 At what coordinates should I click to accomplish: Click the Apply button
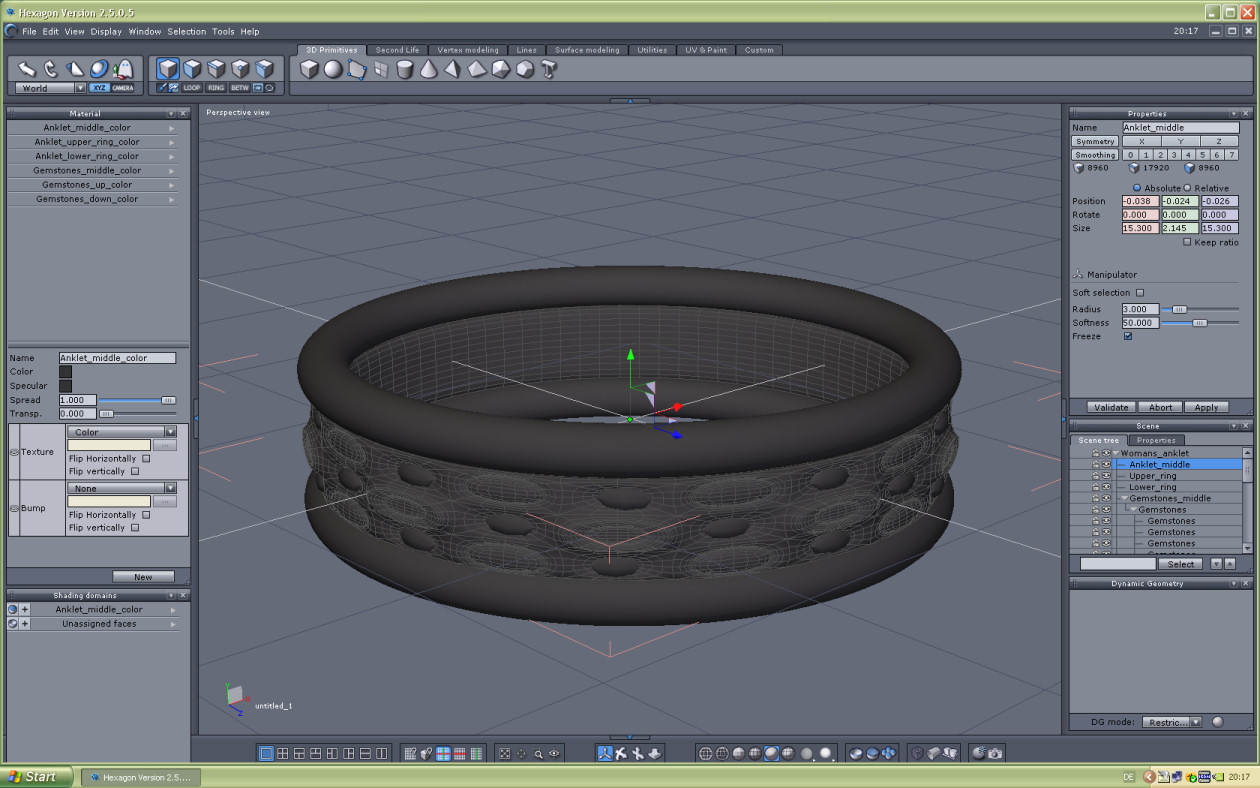1207,407
